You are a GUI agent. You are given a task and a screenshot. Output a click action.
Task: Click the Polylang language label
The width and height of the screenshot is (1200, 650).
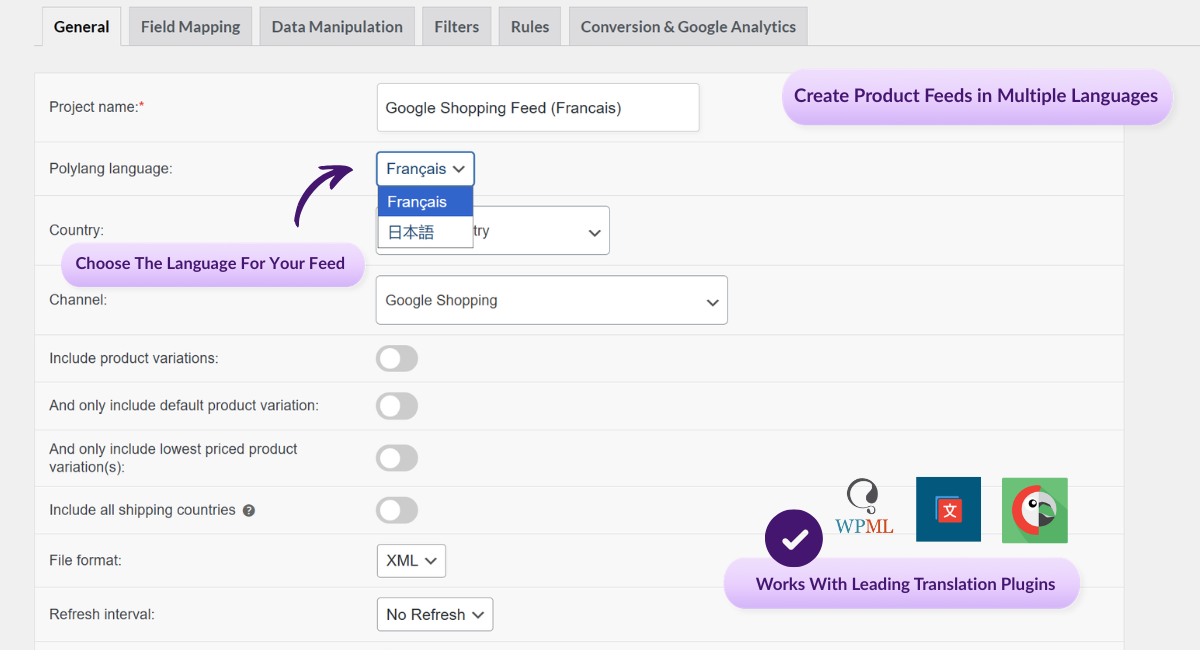(x=111, y=169)
